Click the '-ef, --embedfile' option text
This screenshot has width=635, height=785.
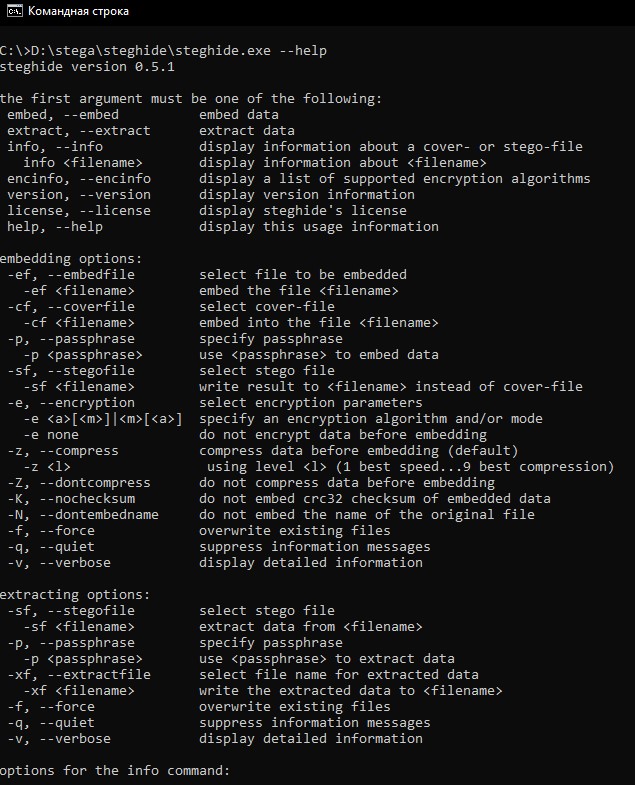[70, 274]
